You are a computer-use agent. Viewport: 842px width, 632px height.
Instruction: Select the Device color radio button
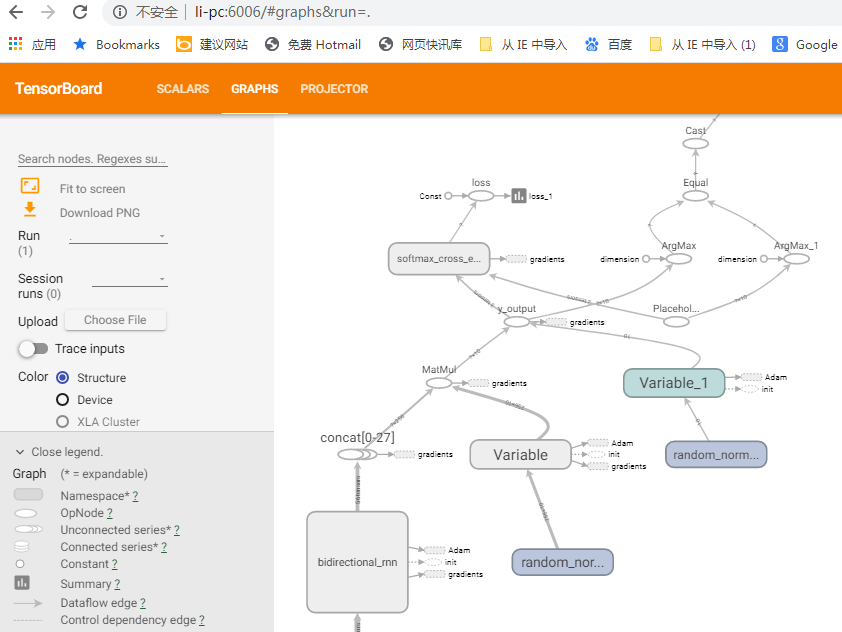(64, 399)
